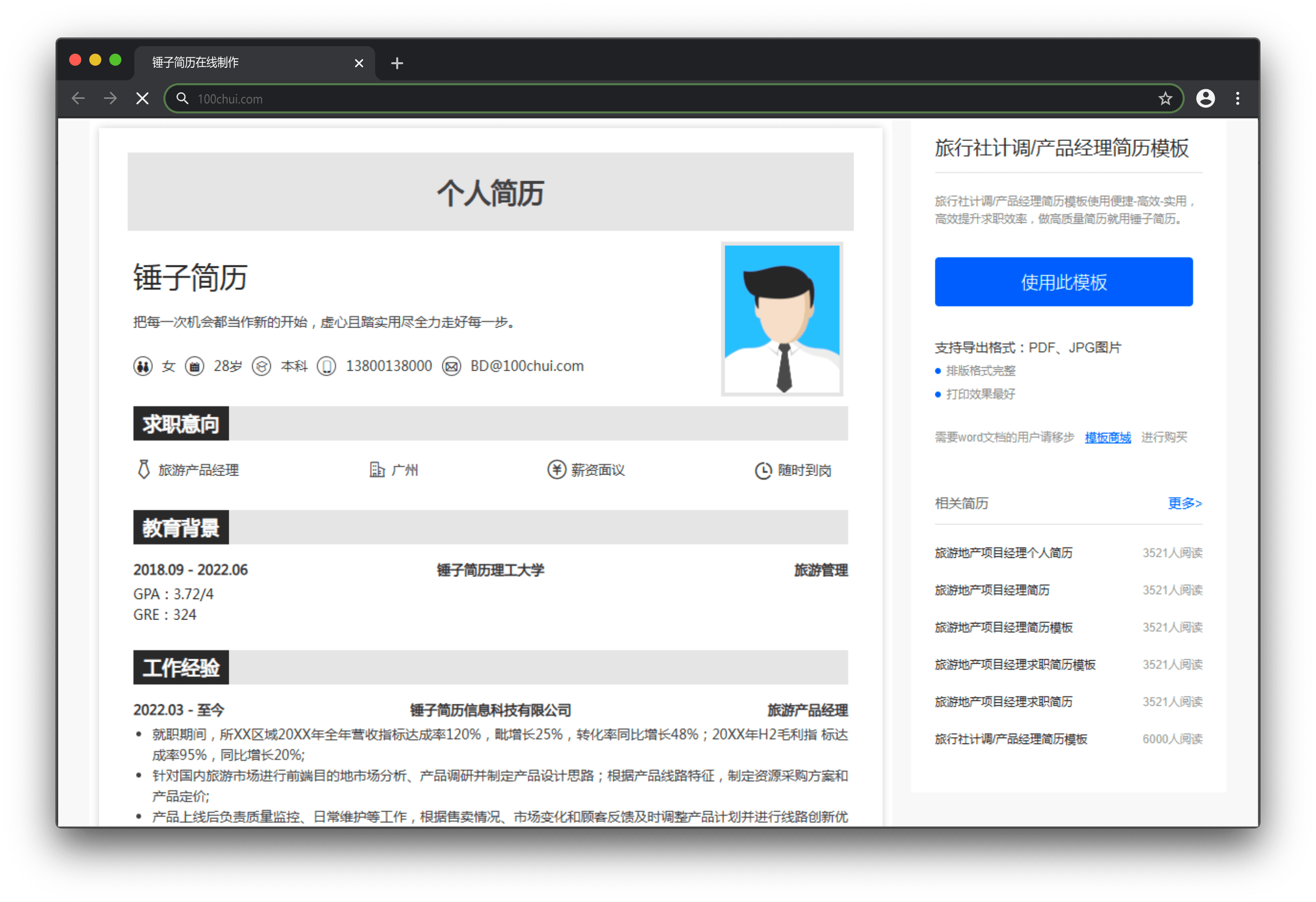The width and height of the screenshot is (1316, 902).
Task: Click the 求职意向 section heading
Action: (x=181, y=423)
